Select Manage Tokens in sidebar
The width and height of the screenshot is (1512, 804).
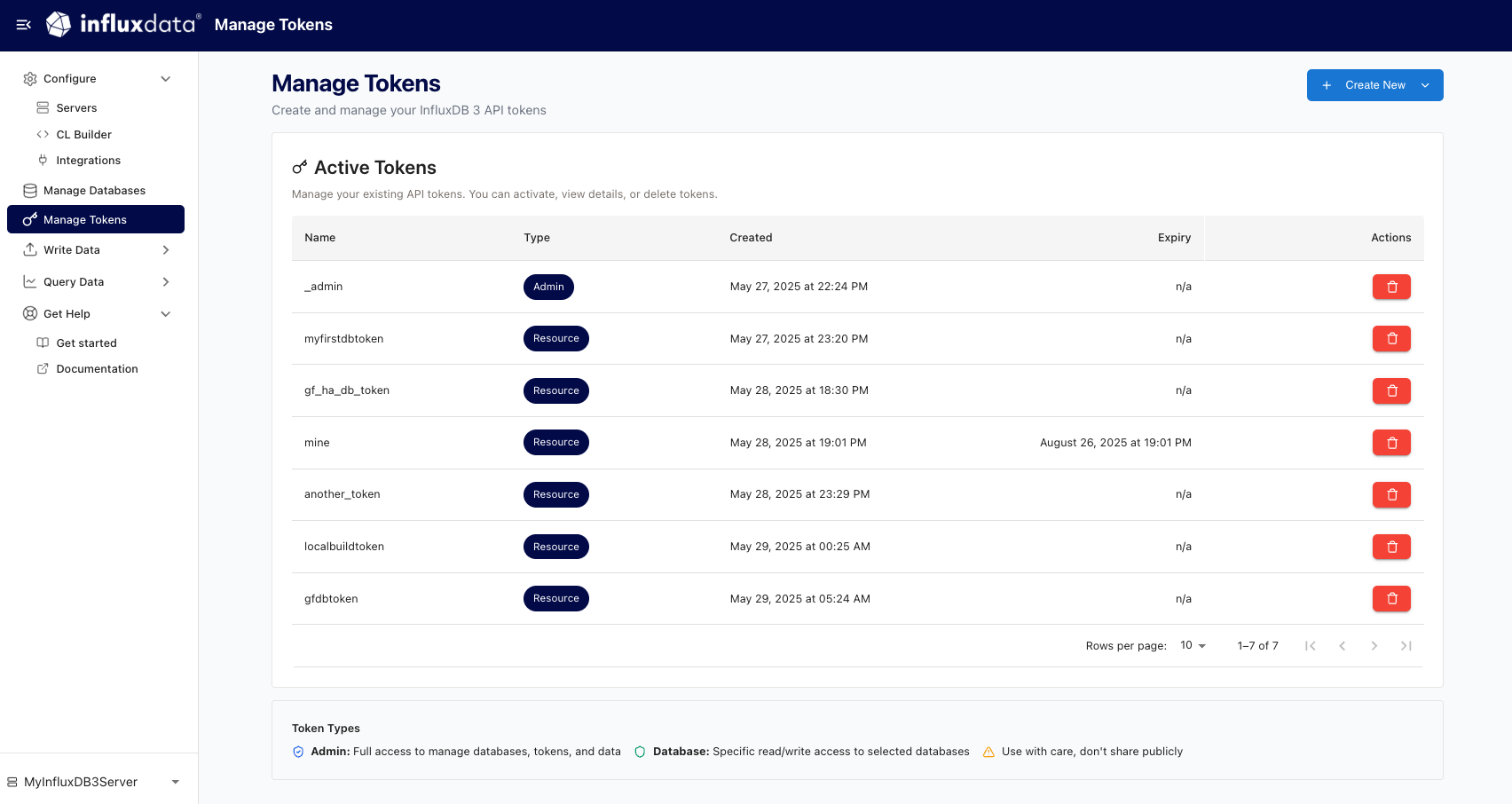coord(96,220)
